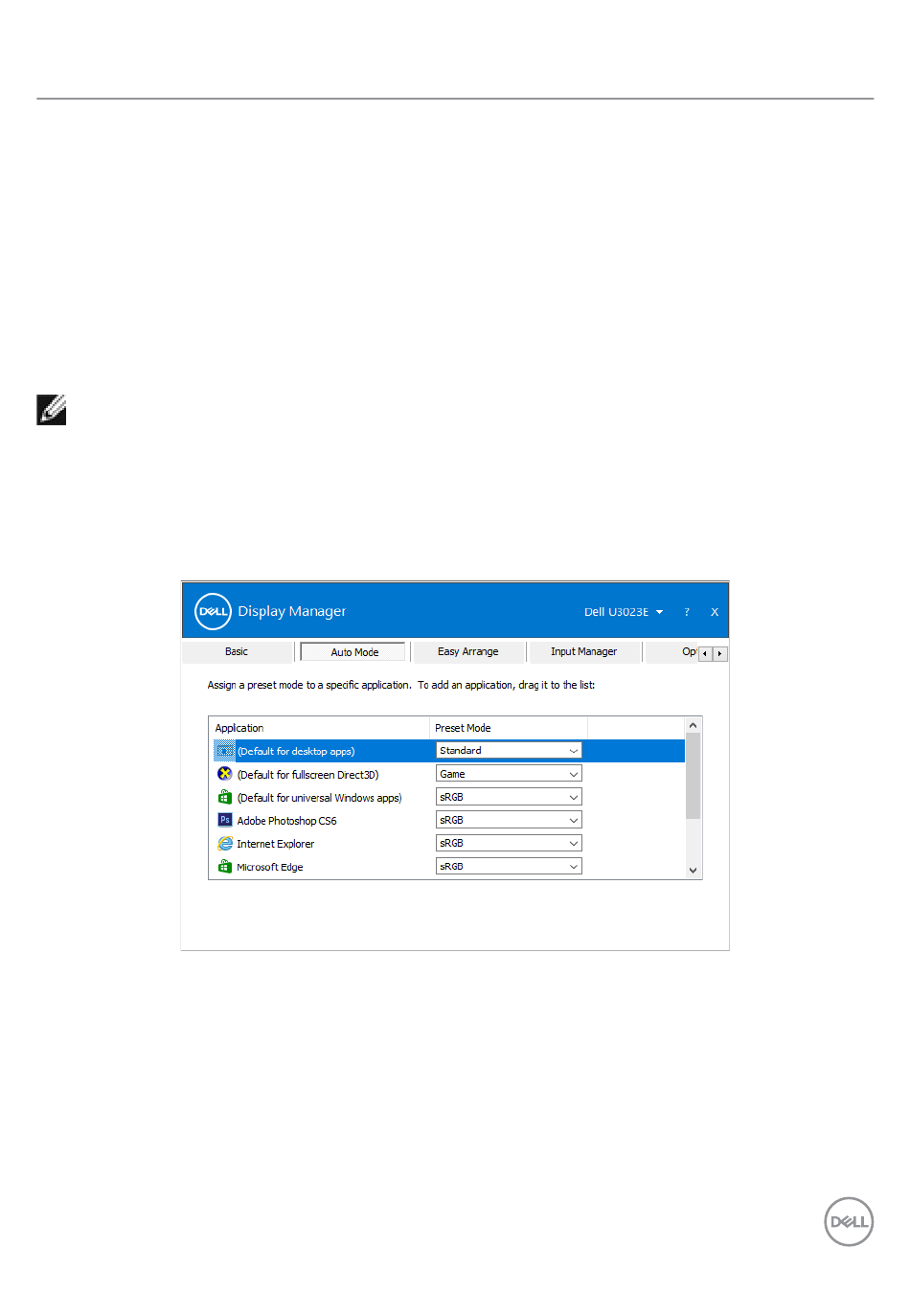Click the Dell logo at page bottom
This screenshot has width=910, height=1316.
tap(849, 1221)
